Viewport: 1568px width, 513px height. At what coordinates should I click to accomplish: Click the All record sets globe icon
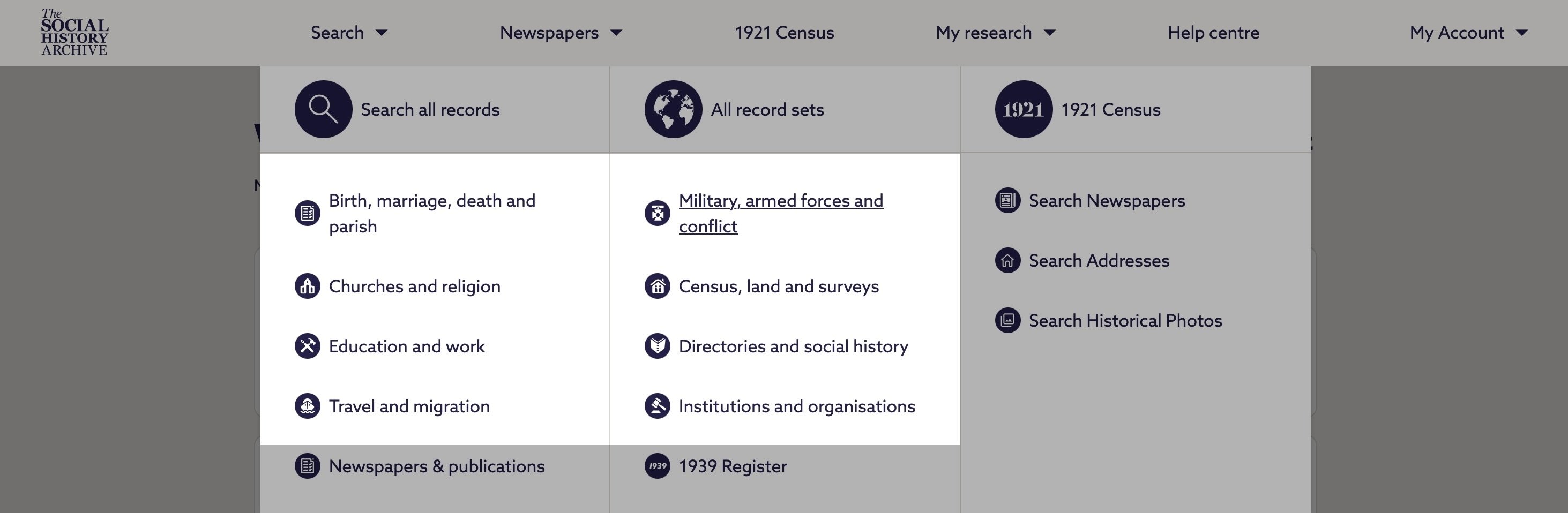tap(673, 110)
